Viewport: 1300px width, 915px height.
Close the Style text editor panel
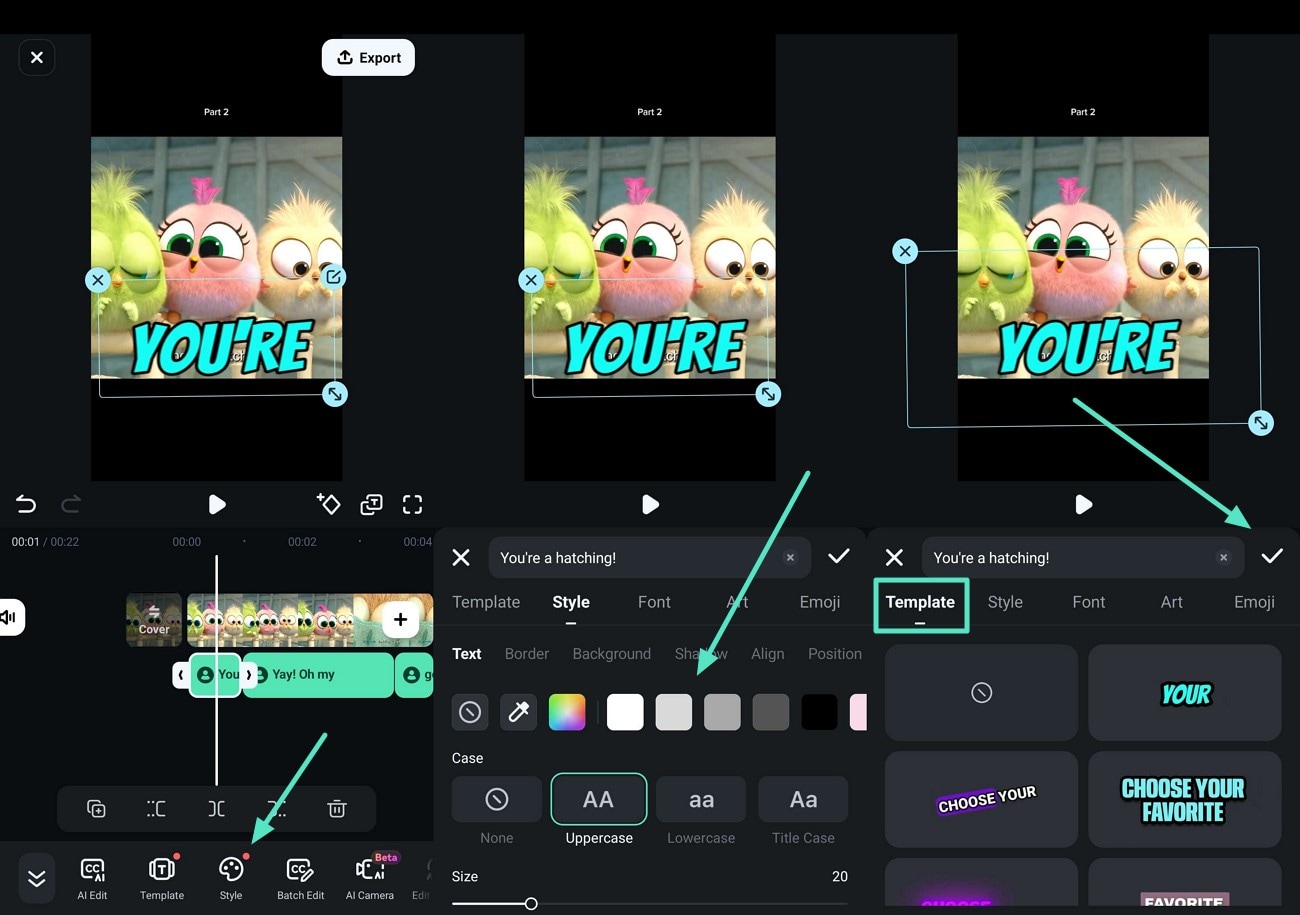point(461,558)
